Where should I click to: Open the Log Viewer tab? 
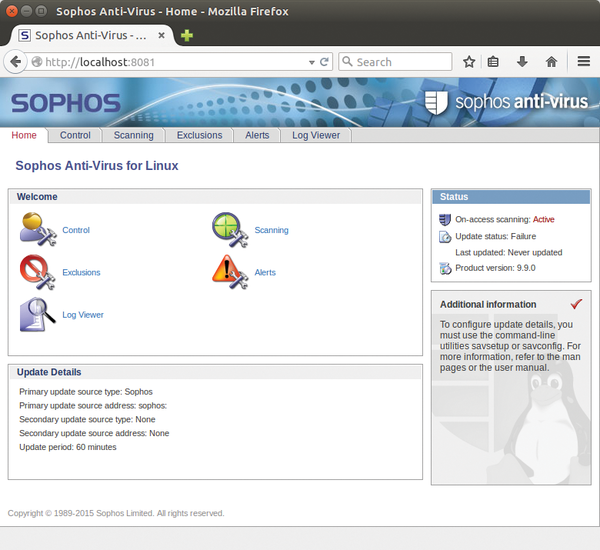[x=316, y=135]
